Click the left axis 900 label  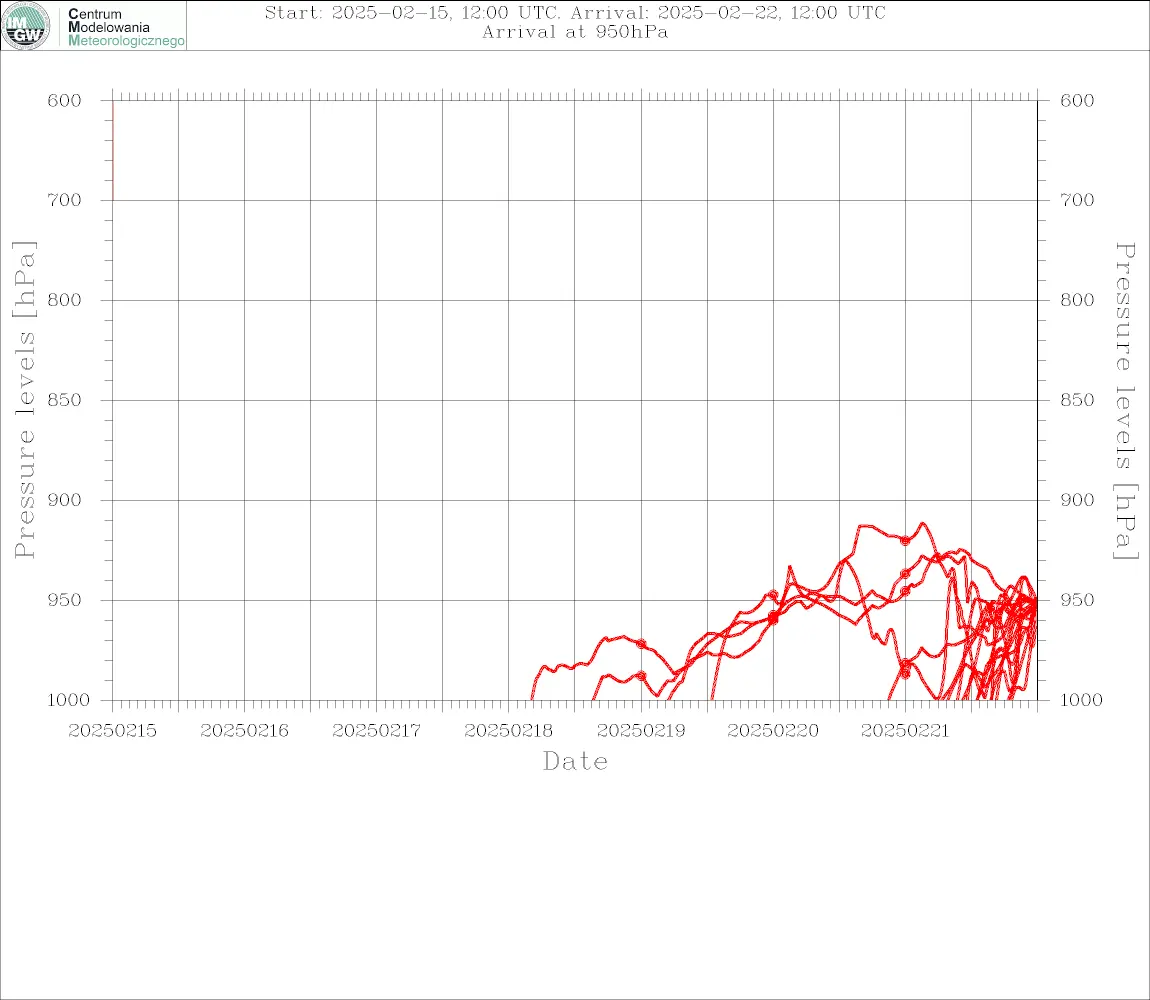(65, 500)
